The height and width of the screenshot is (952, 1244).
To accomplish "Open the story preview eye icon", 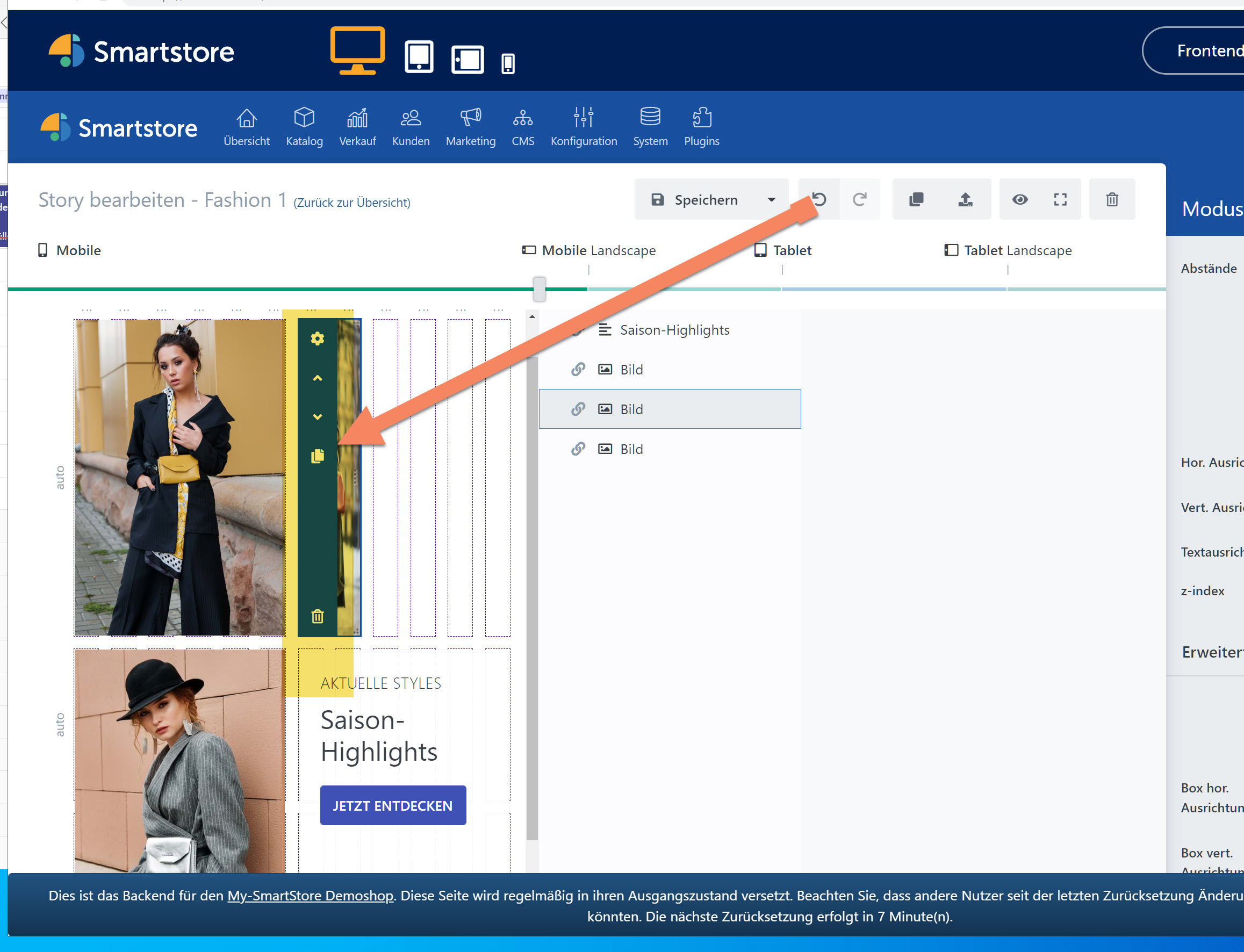I will (1020, 199).
